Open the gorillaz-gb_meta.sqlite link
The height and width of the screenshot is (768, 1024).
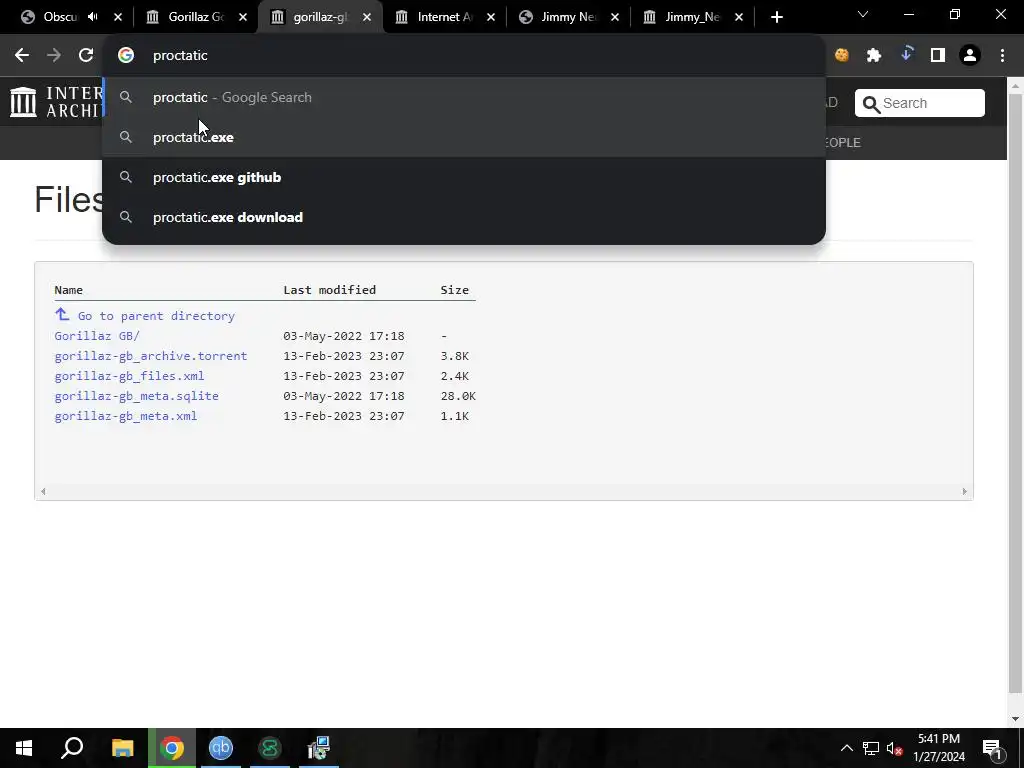(136, 396)
